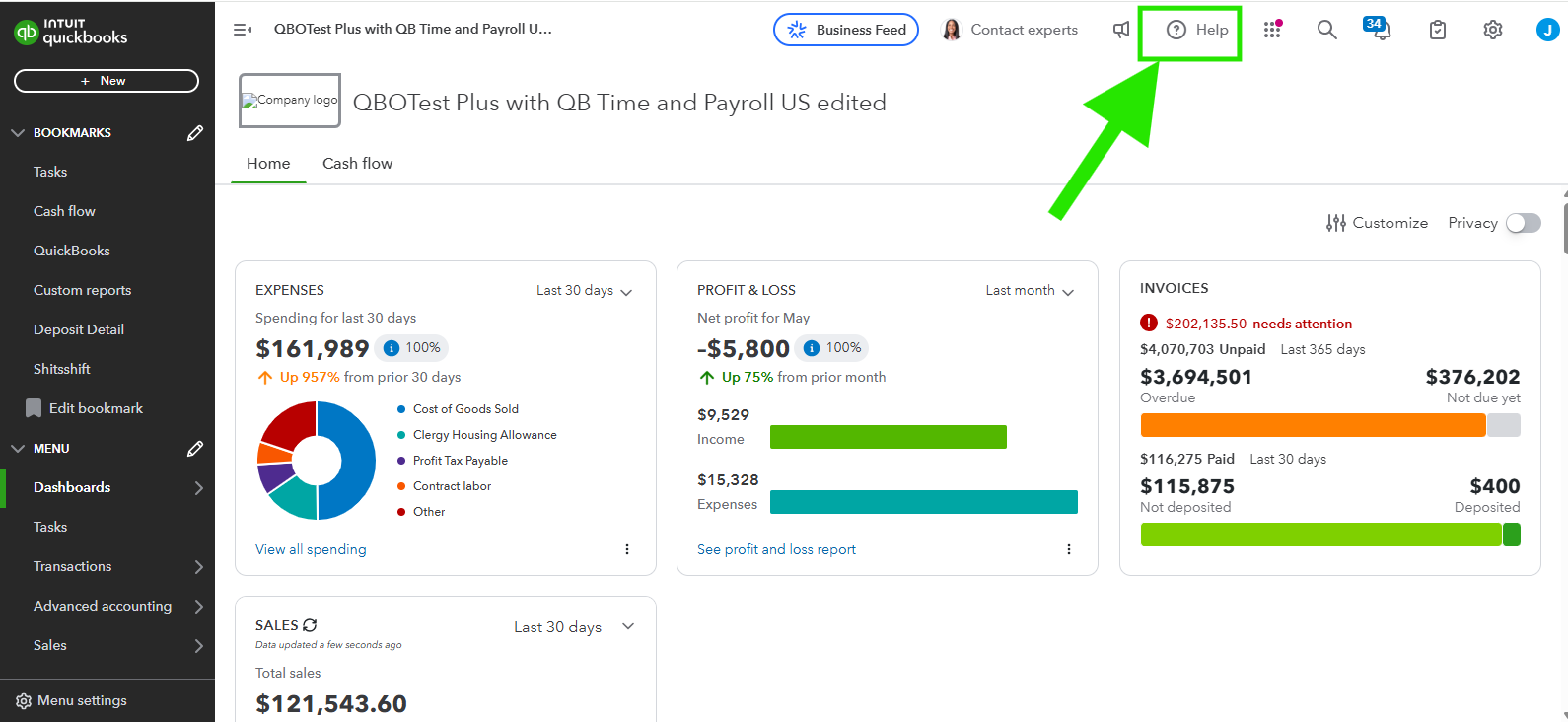Click the green Income bar
Screen dimensions: 1568x722
point(889,437)
